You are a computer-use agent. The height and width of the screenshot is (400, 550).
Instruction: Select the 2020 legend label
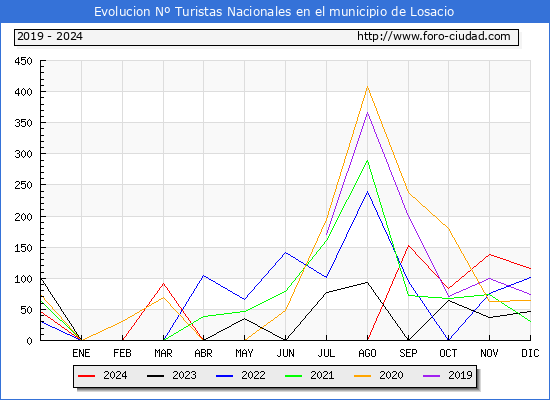click(391, 375)
